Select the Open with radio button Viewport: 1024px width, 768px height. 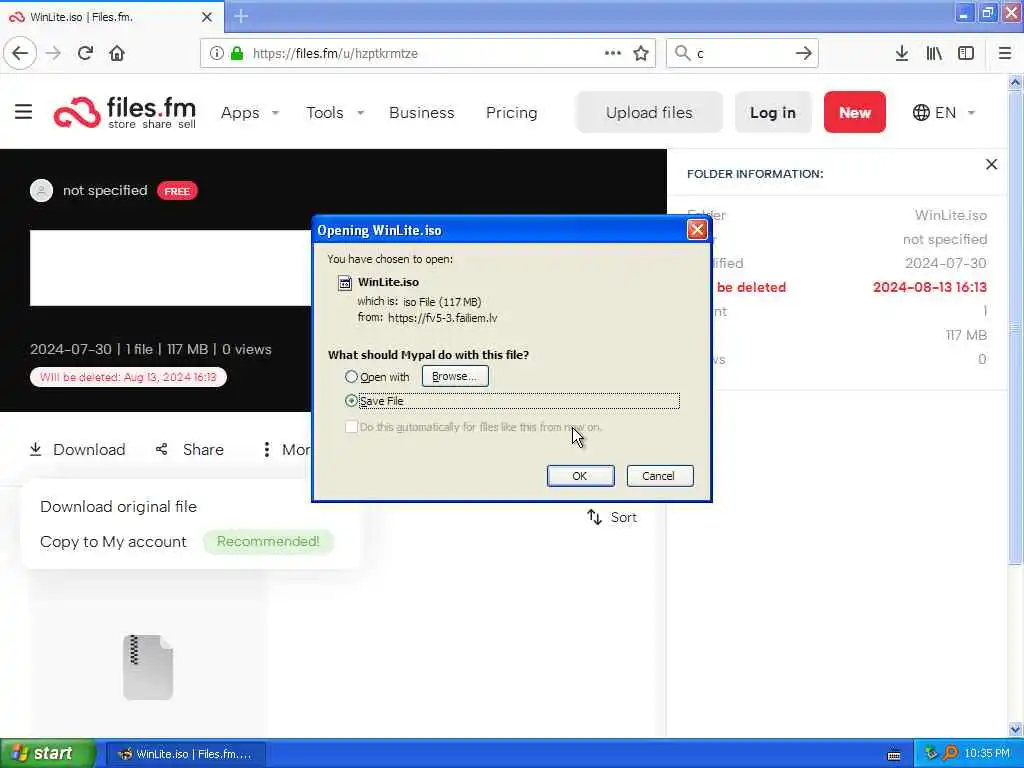coord(351,377)
